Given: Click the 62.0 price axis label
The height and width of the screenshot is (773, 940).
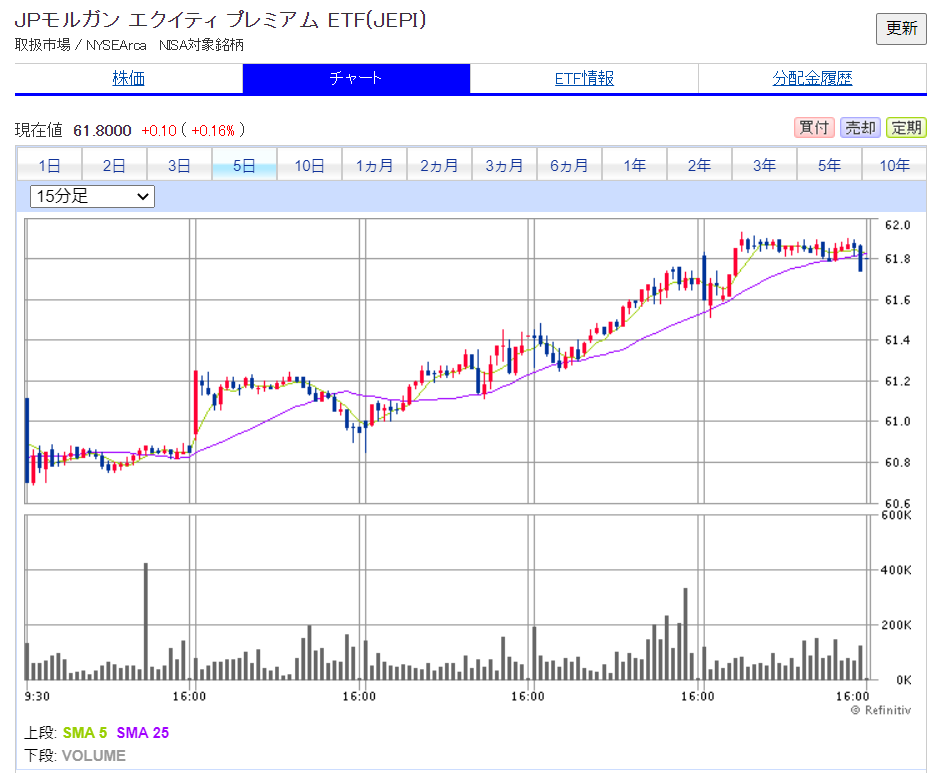Looking at the screenshot, I should coord(897,225).
